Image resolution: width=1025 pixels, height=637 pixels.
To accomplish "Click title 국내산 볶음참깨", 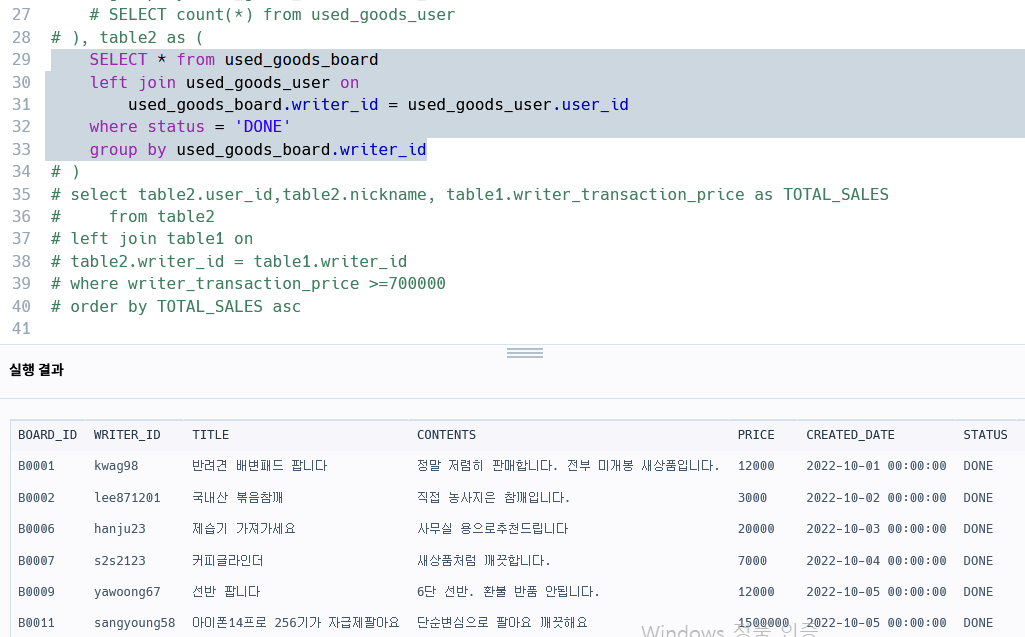I will [237, 498].
